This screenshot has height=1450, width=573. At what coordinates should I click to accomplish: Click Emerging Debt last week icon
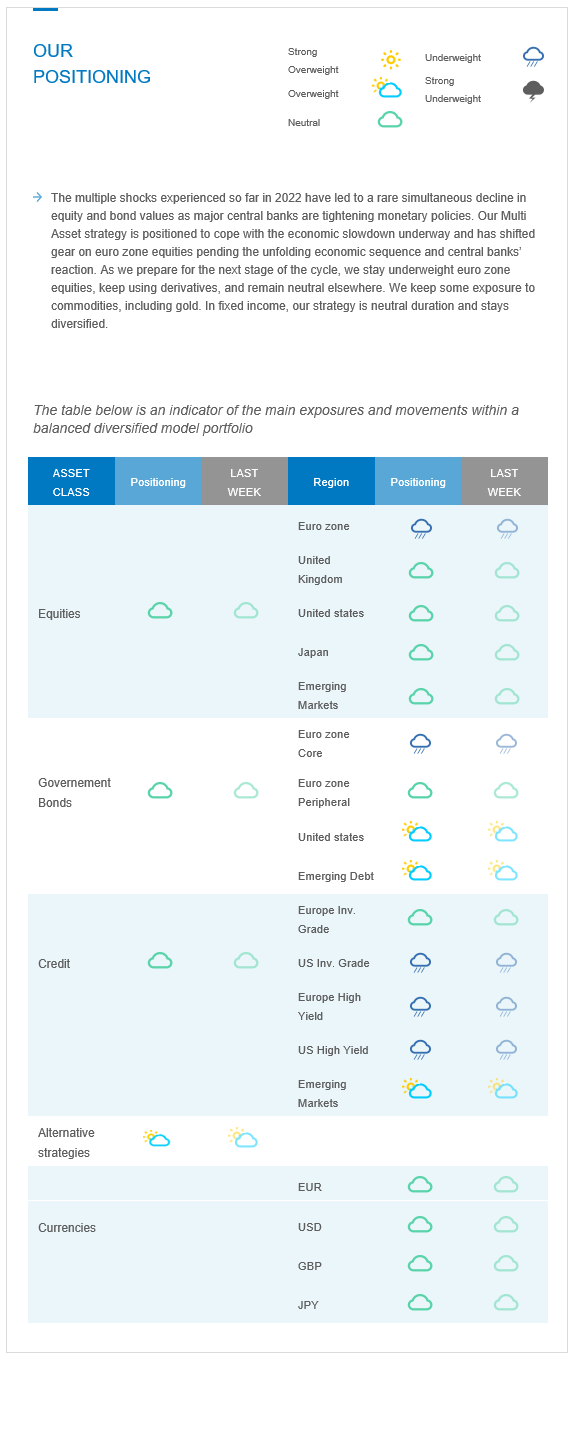coord(503,871)
